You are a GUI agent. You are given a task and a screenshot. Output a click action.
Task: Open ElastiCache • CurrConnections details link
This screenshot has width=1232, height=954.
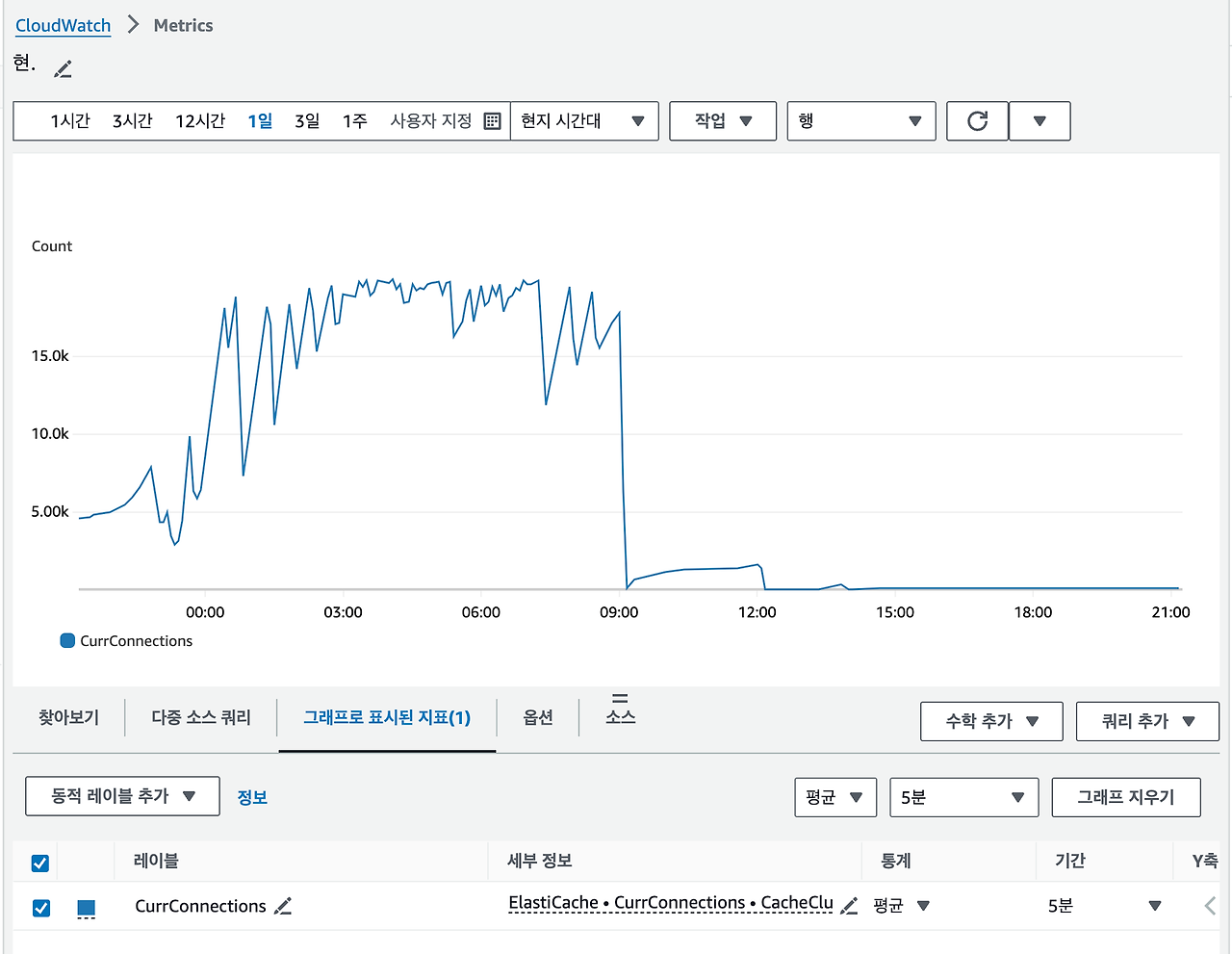click(671, 903)
